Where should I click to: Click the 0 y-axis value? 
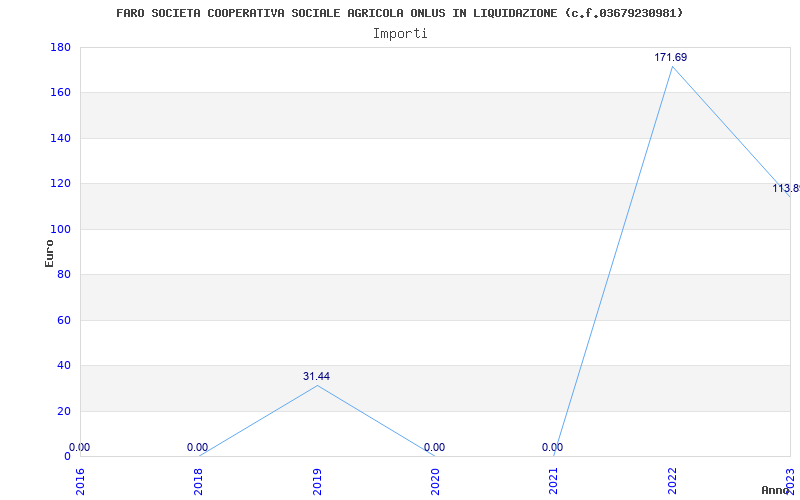pos(67,456)
